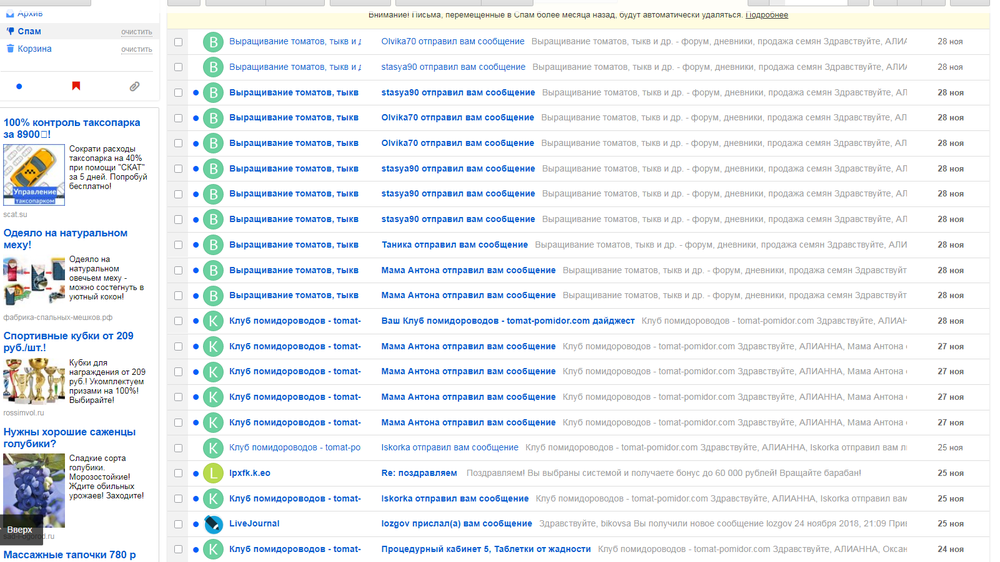Click the LiveJournal pencil avatar icon
Viewport: 1000px width, 562px height.
click(213, 523)
